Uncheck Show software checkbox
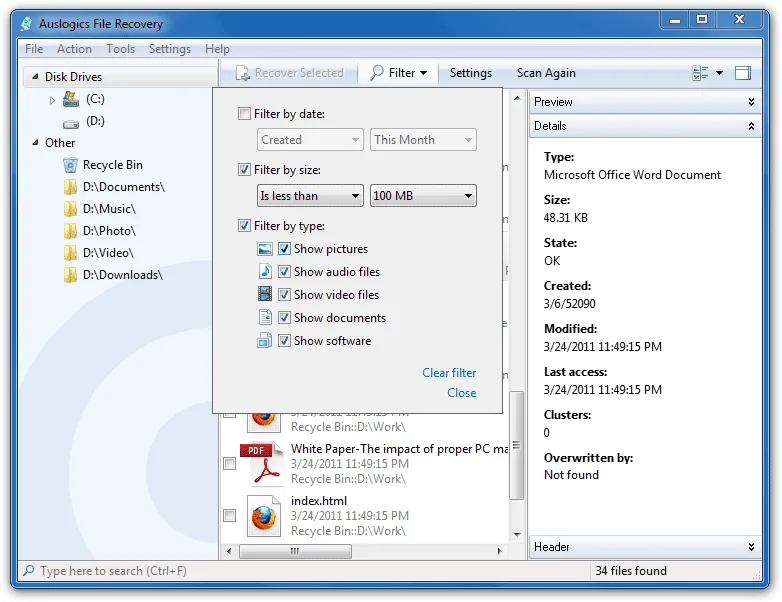This screenshot has height=602, width=782. tap(284, 341)
